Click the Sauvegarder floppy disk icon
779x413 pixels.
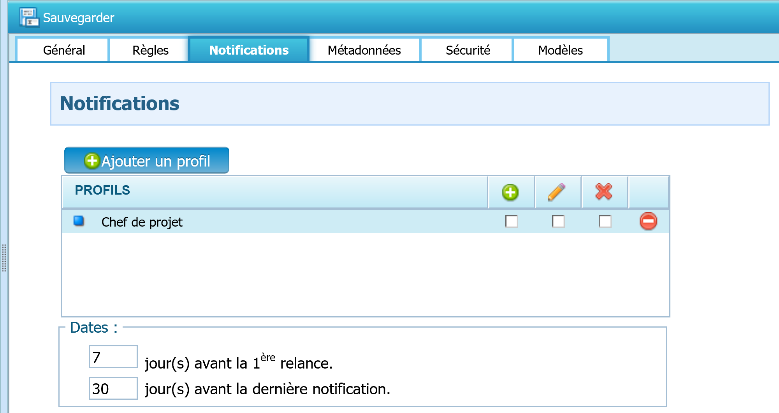pyautogui.click(x=29, y=17)
